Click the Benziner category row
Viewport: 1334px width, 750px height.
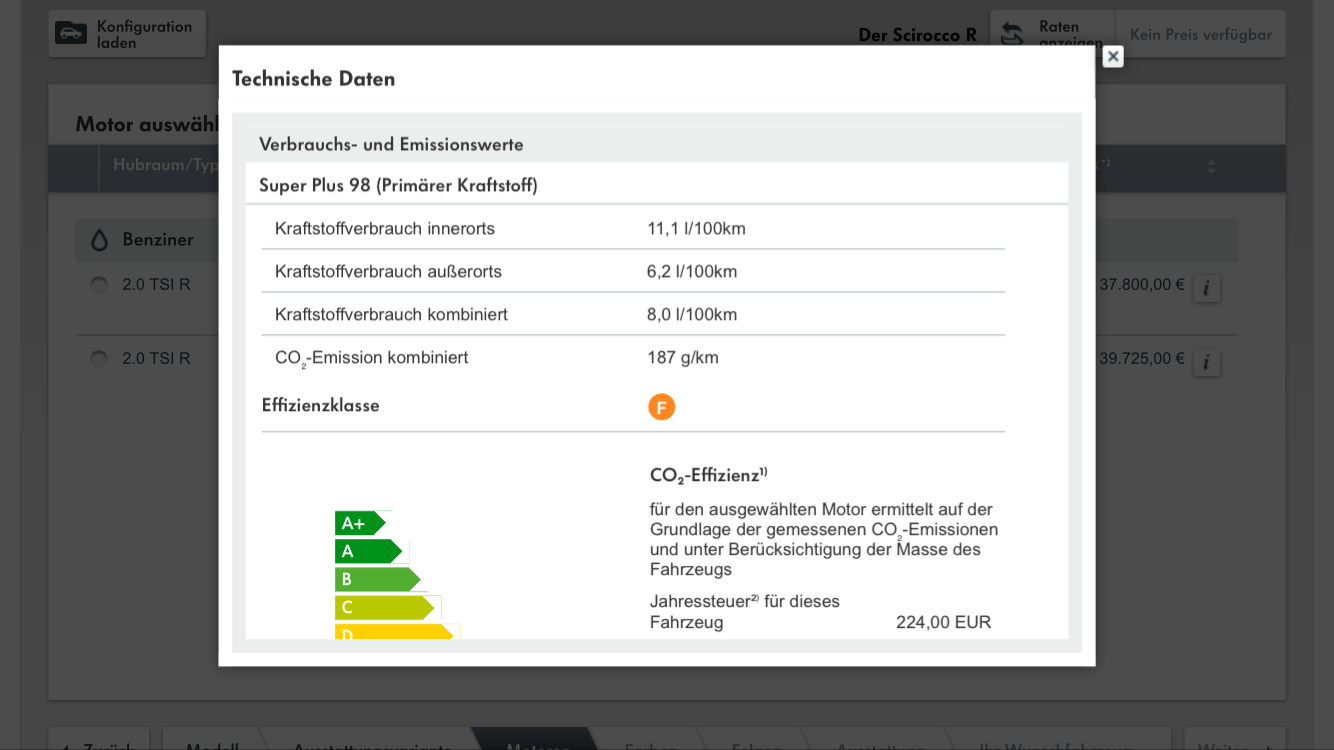pyautogui.click(x=657, y=240)
